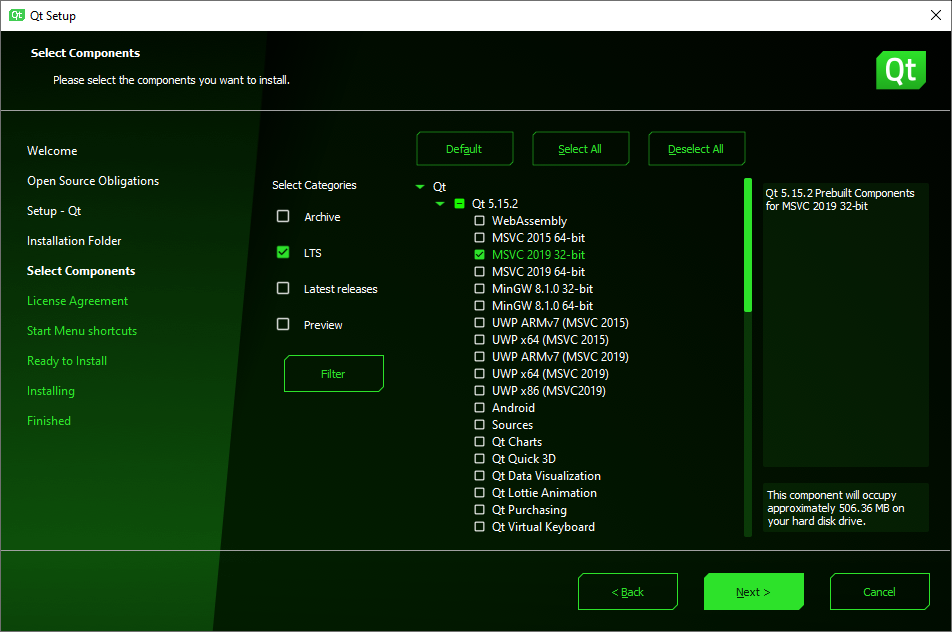Proceed with the Next button
This screenshot has height=632, width=952.
tap(753, 591)
